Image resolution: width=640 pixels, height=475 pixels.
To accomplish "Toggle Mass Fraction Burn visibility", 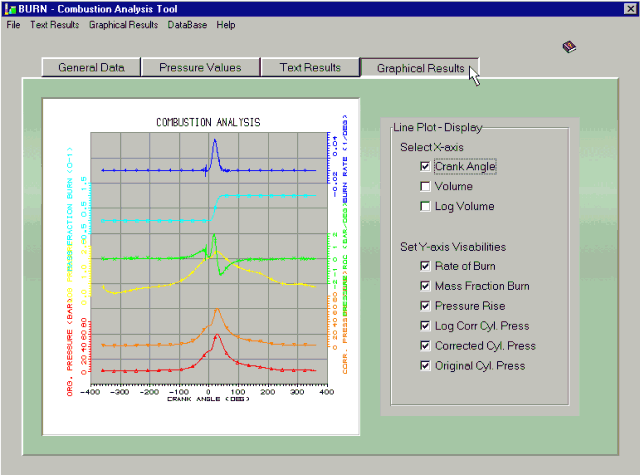I will tap(425, 286).
